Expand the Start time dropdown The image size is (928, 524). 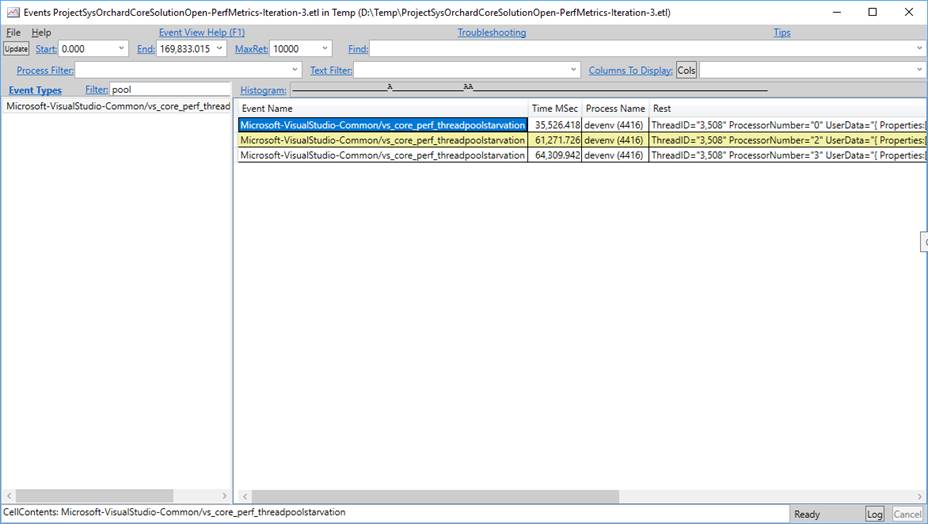tap(122, 49)
